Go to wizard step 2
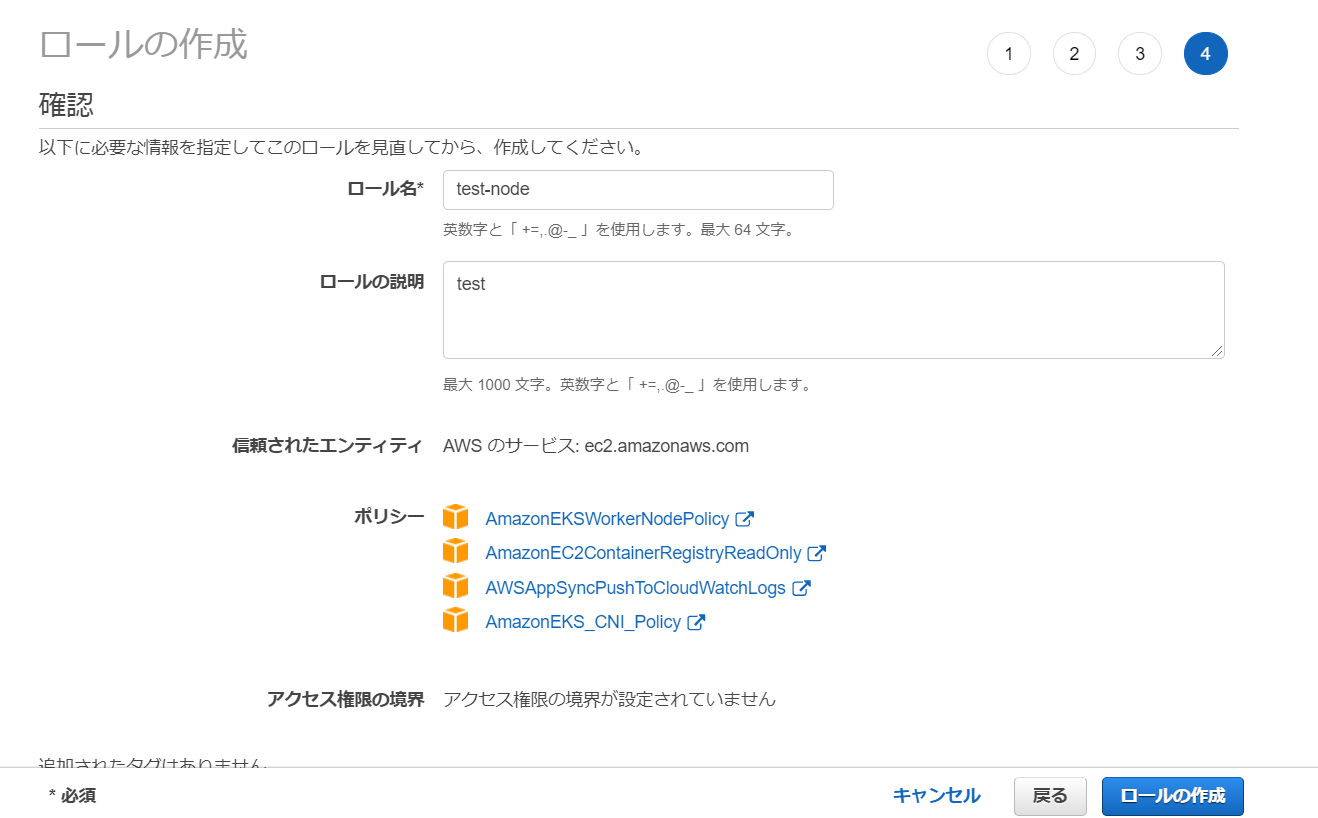The image size is (1318, 818). click(1074, 54)
